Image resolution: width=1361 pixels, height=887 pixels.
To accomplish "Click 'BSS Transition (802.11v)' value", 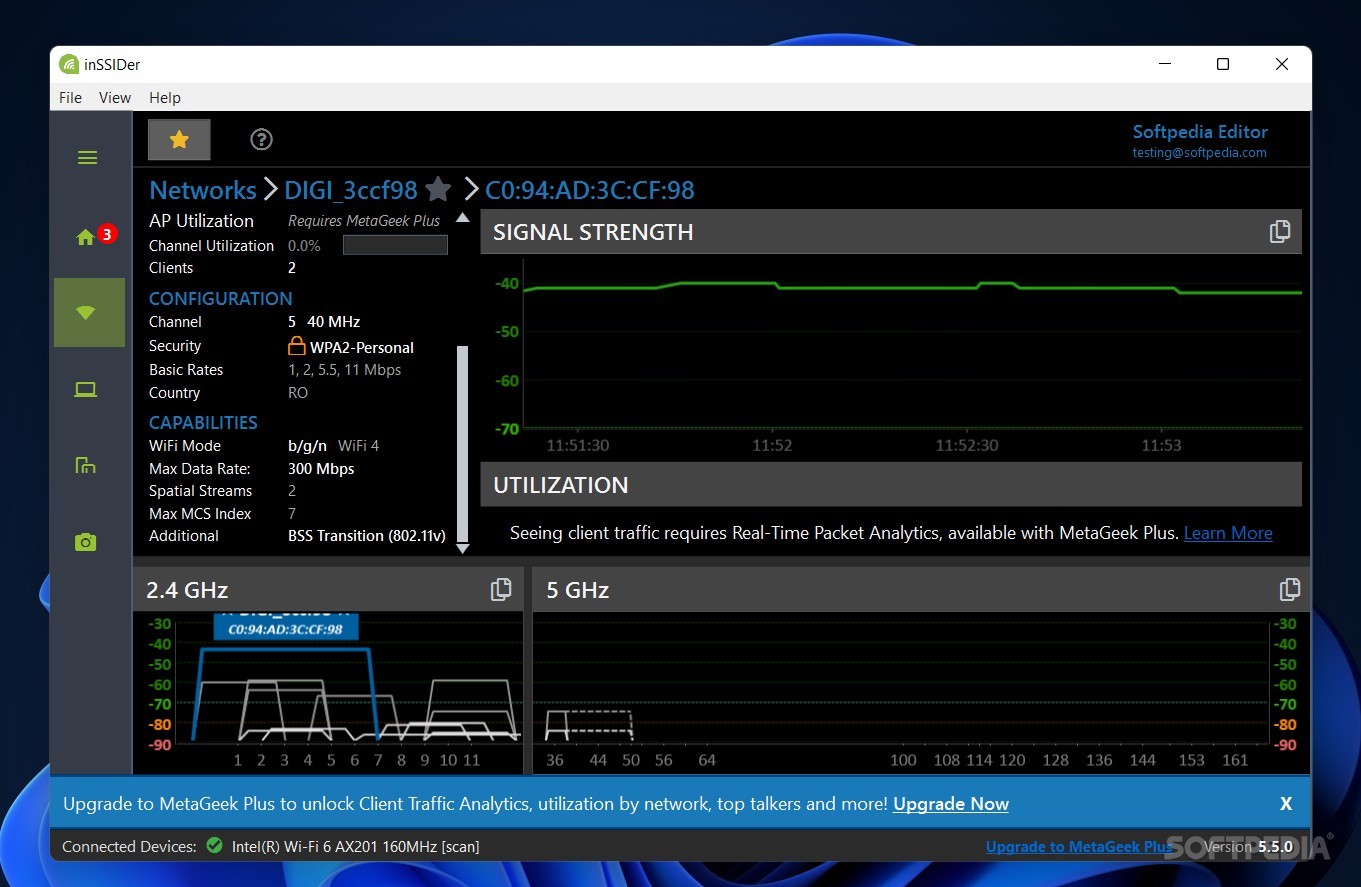I will point(367,536).
